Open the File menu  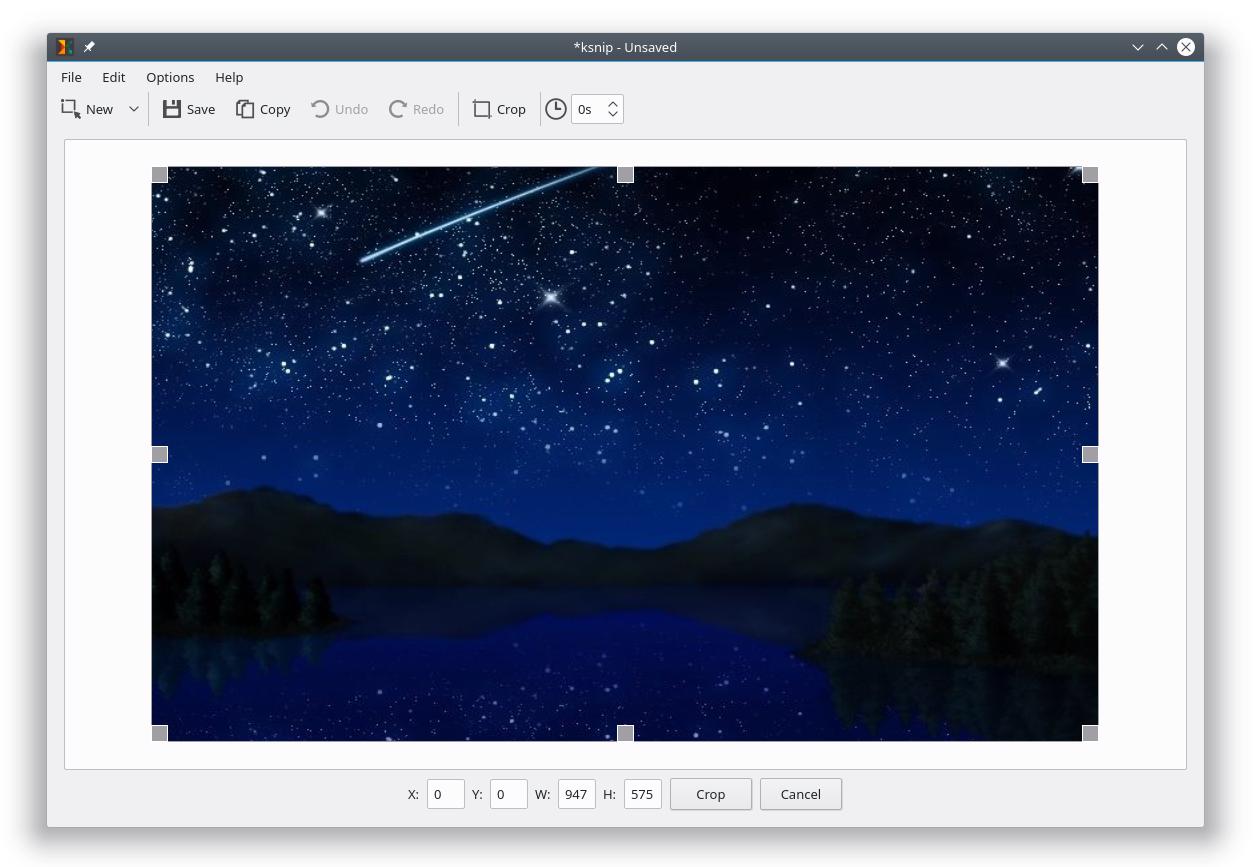tap(71, 77)
